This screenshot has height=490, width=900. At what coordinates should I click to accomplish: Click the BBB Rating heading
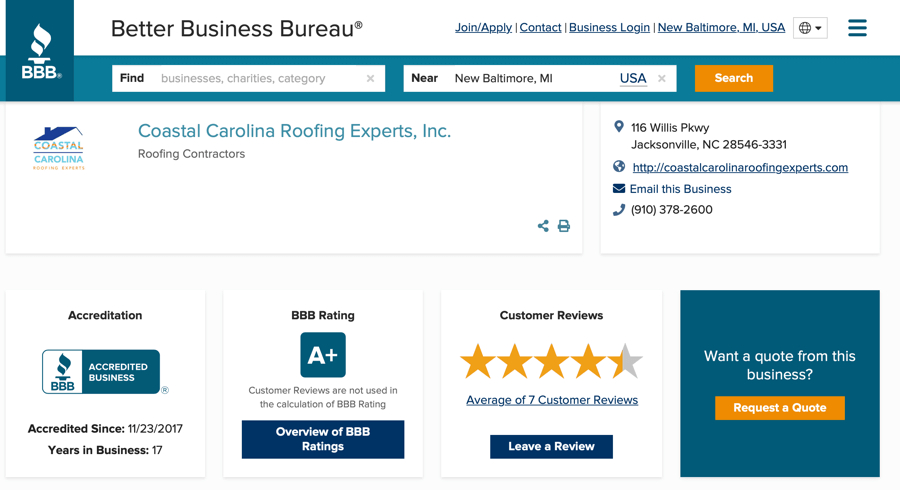click(323, 315)
